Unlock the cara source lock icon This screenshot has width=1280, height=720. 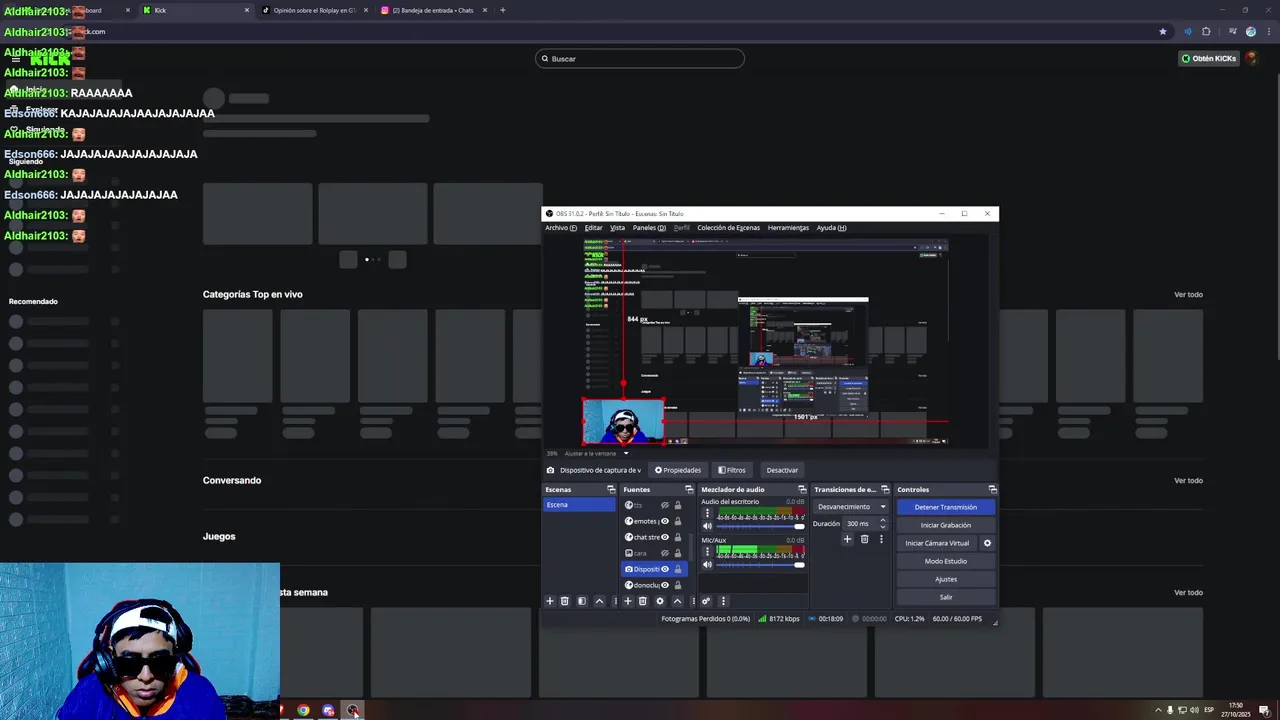click(678, 553)
